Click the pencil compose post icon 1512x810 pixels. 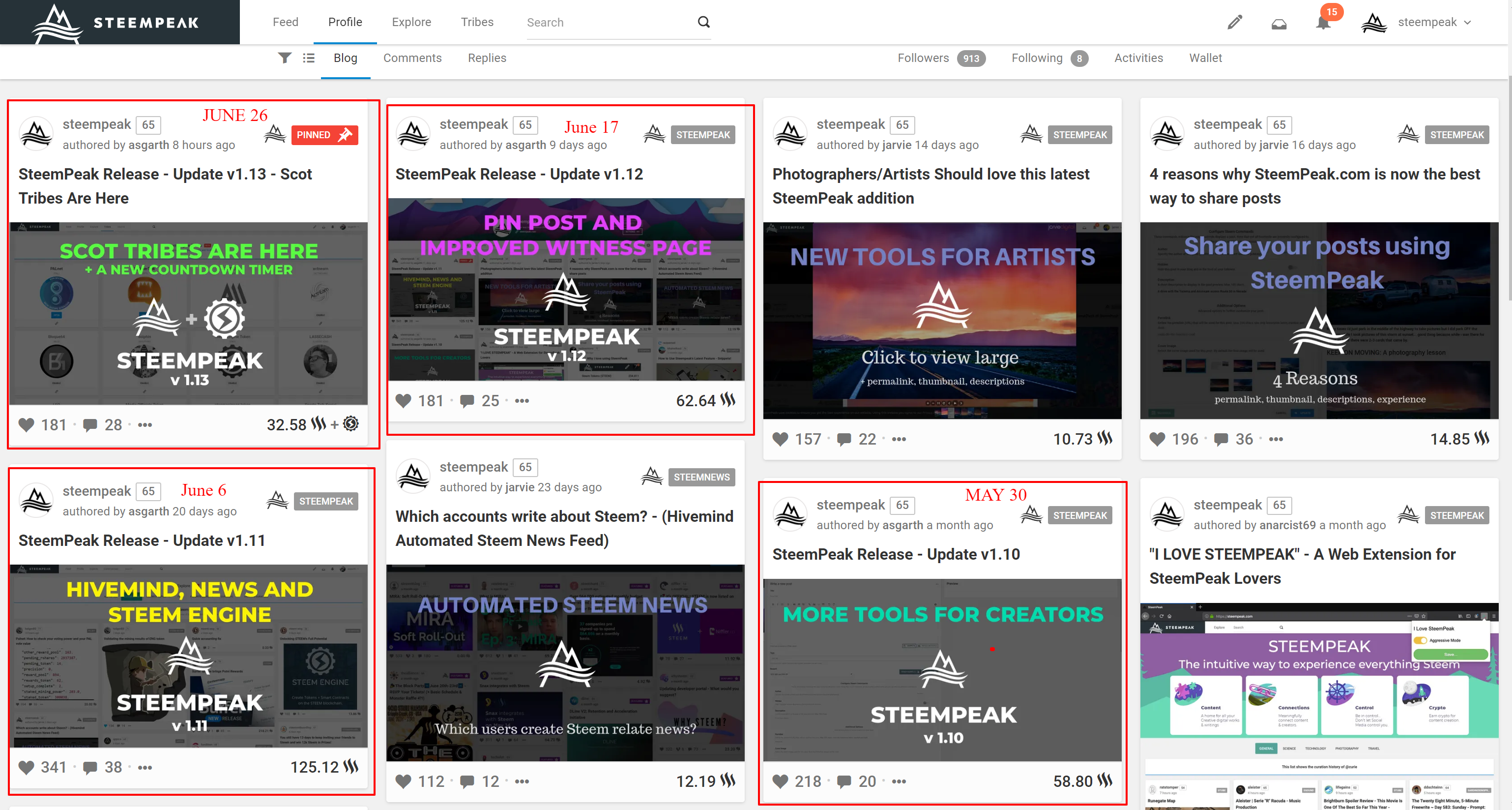pos(1234,22)
